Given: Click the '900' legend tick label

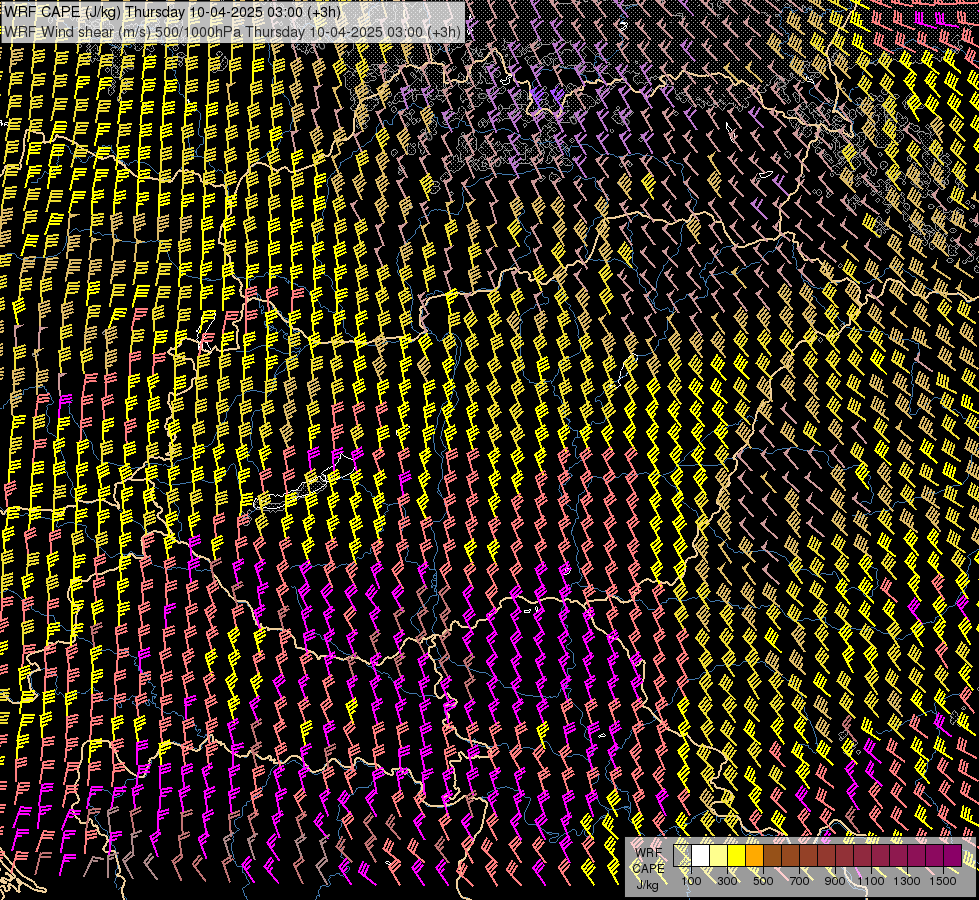Looking at the screenshot, I should pyautogui.click(x=835, y=881).
